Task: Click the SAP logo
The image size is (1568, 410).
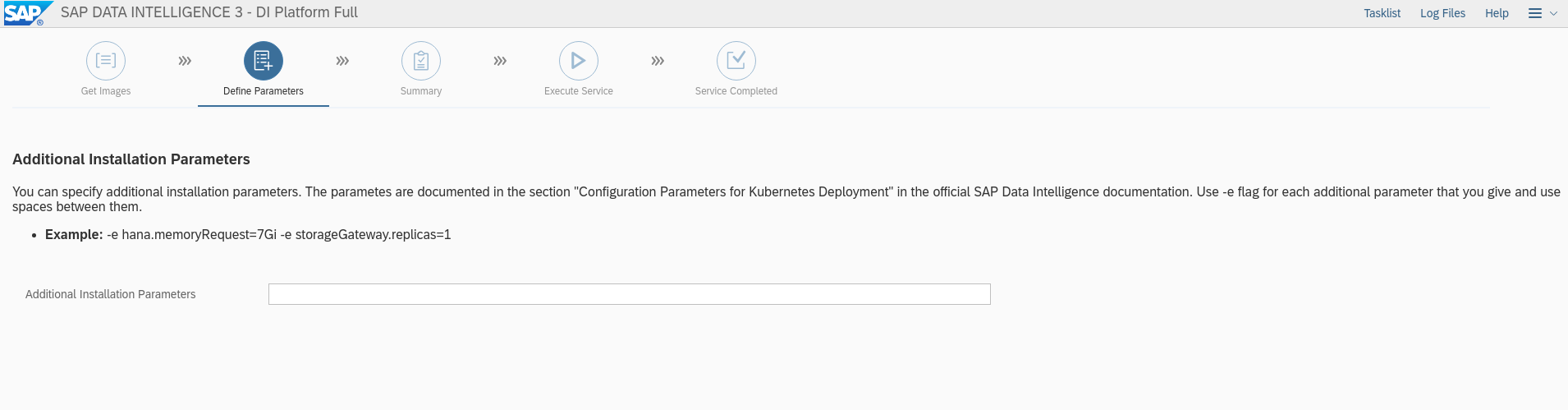Action: click(27, 13)
